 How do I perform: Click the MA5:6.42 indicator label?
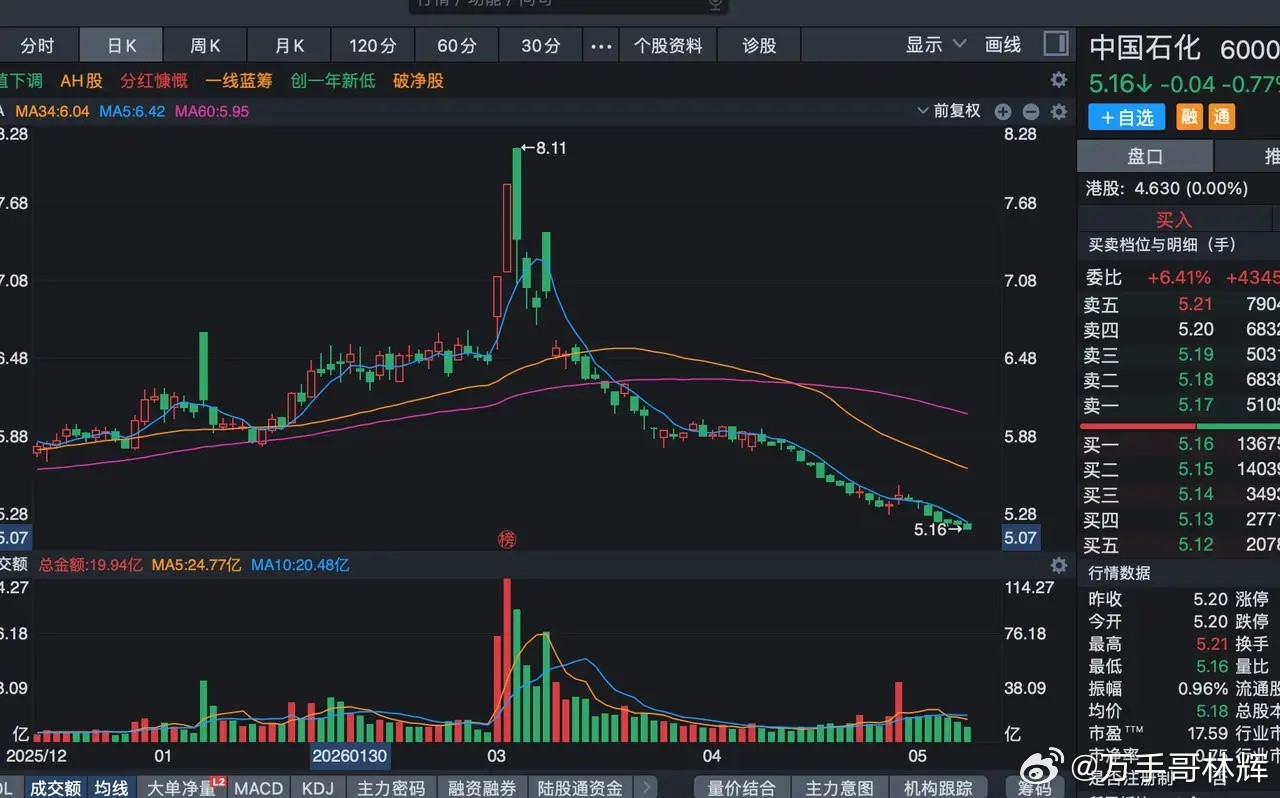pyautogui.click(x=132, y=111)
